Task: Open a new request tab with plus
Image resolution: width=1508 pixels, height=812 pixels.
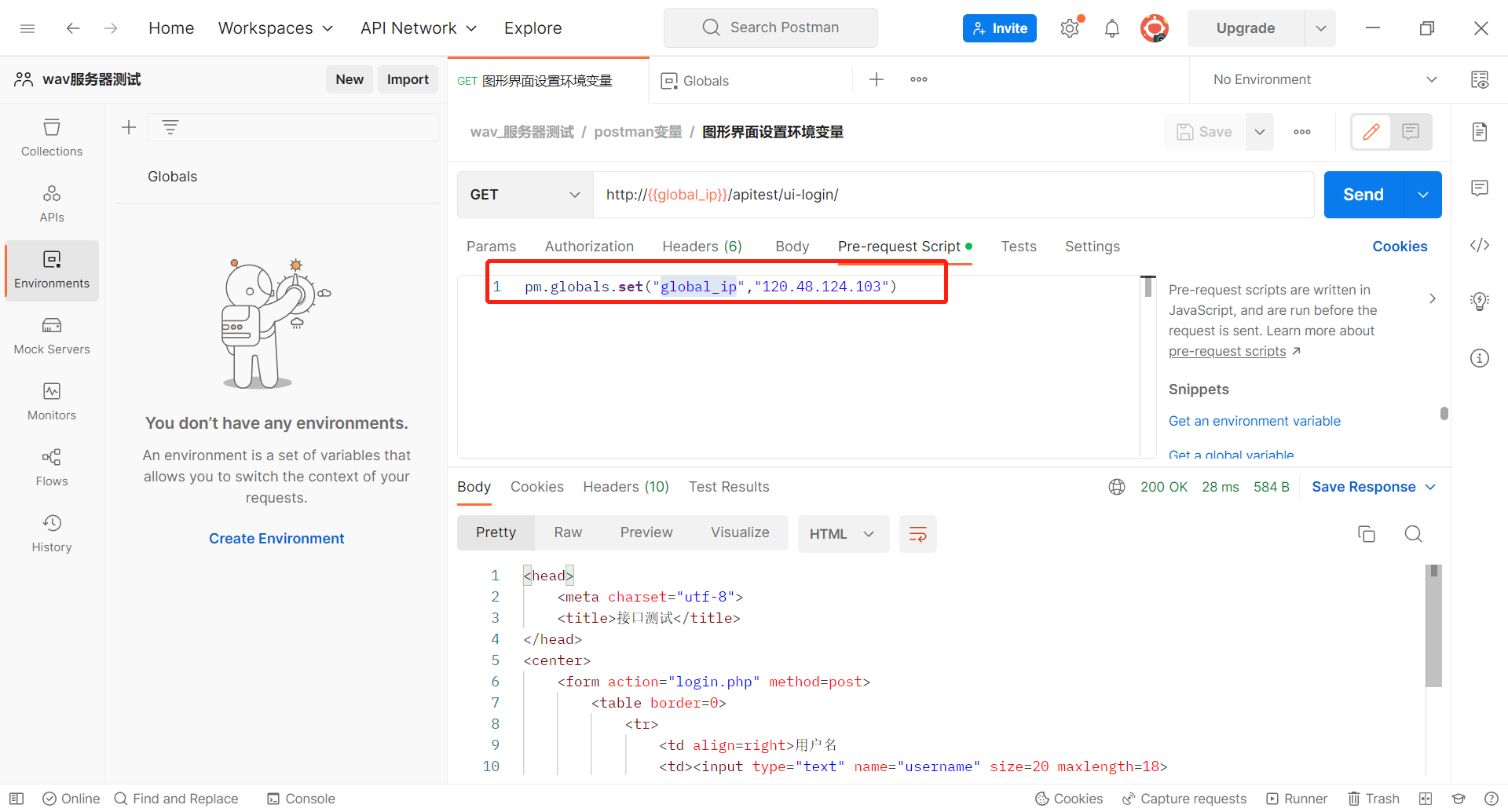Action: click(x=877, y=79)
